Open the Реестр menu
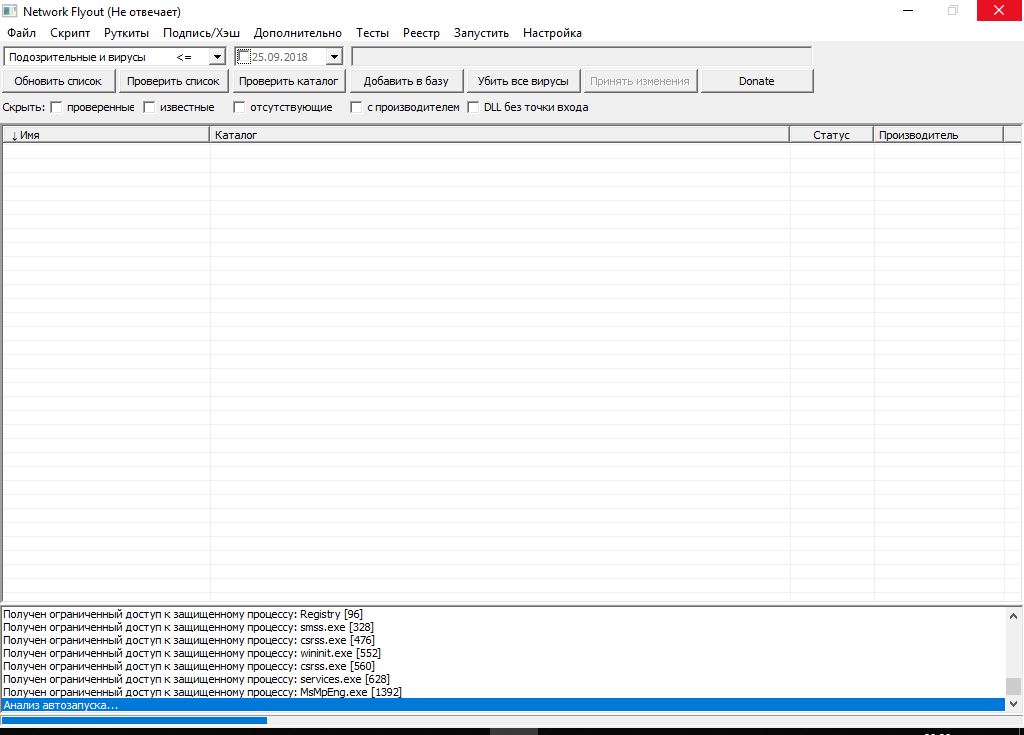This screenshot has height=735, width=1024. (421, 33)
